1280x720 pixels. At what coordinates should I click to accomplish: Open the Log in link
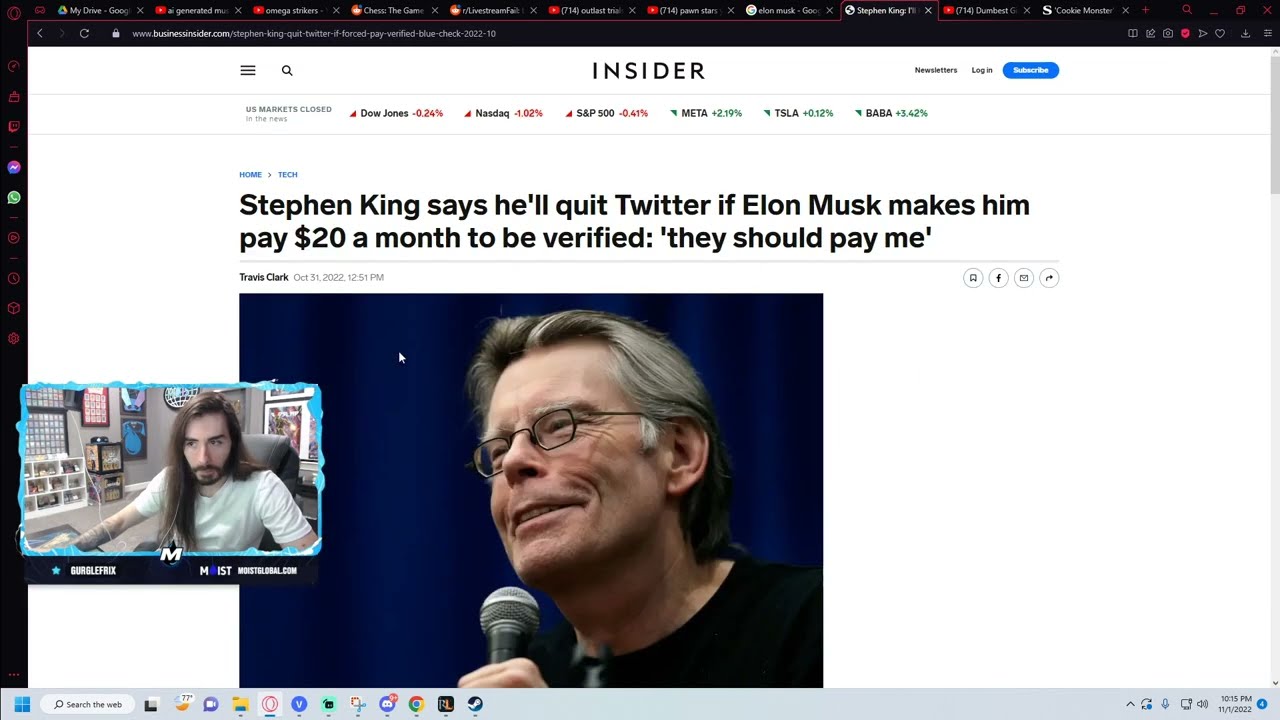tap(982, 70)
